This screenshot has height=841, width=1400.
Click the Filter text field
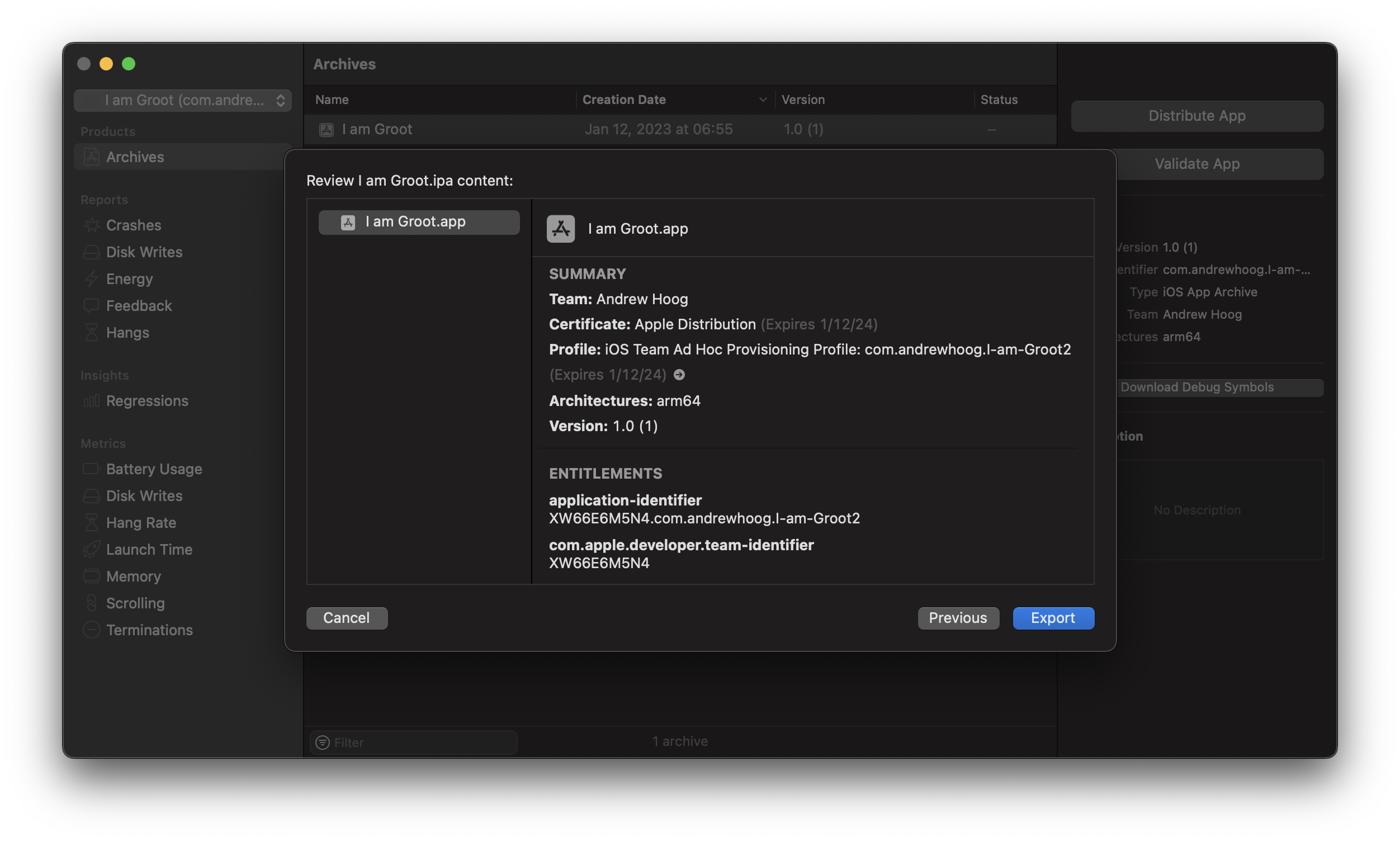click(x=414, y=743)
